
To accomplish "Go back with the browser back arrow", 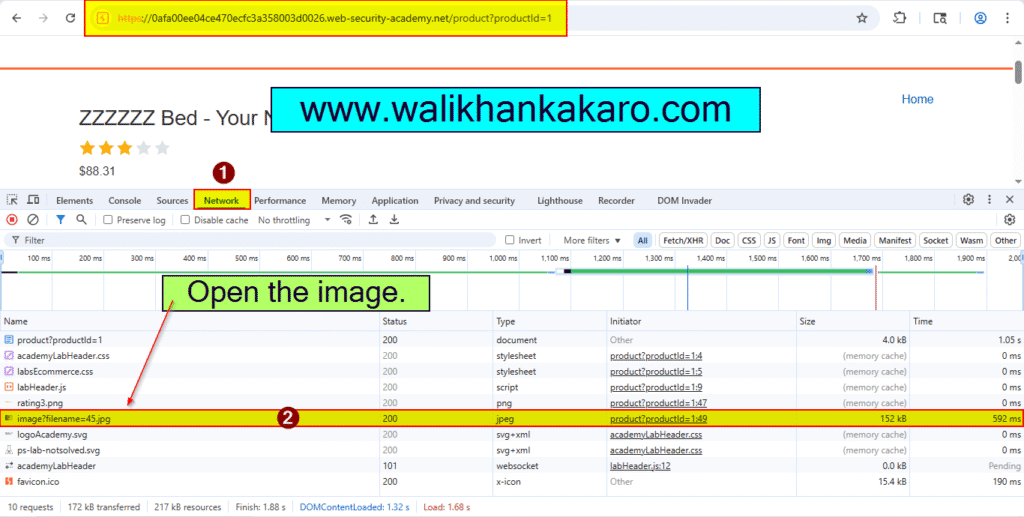I will (x=17, y=18).
